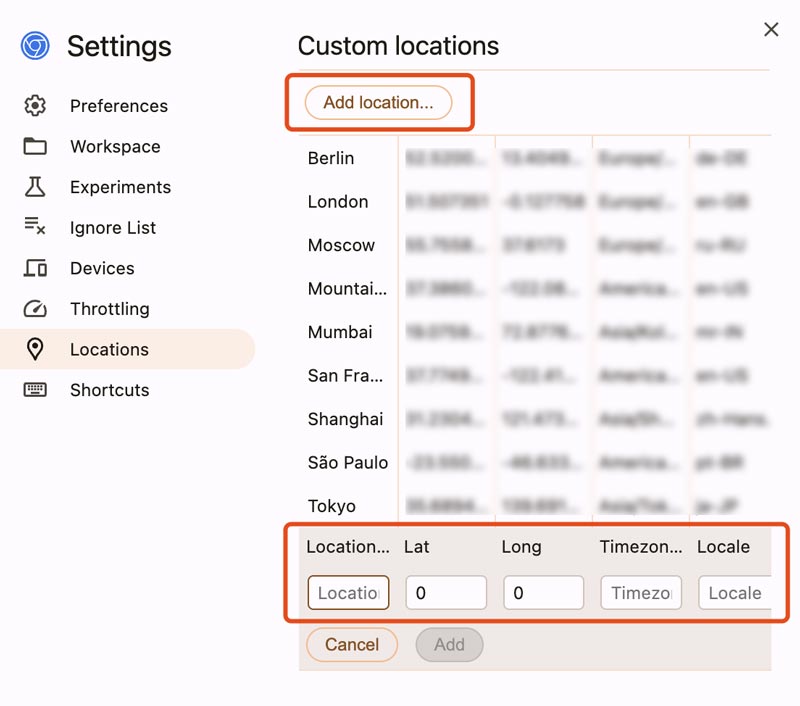Image resolution: width=800 pixels, height=706 pixels.
Task: Click the Locale column label
Action: click(x=723, y=547)
